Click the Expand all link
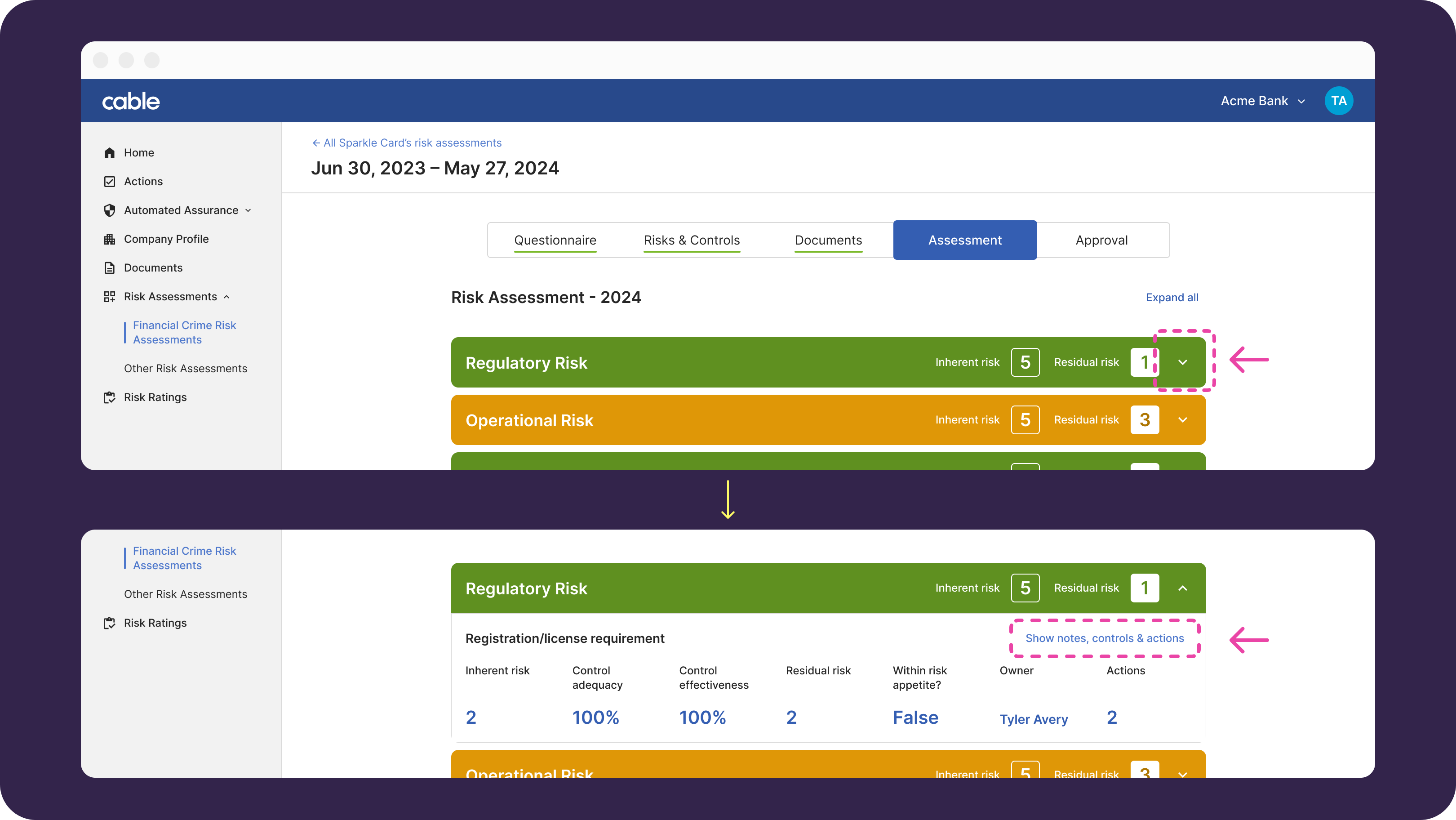Screen dimensions: 1456x820 pos(1172,298)
